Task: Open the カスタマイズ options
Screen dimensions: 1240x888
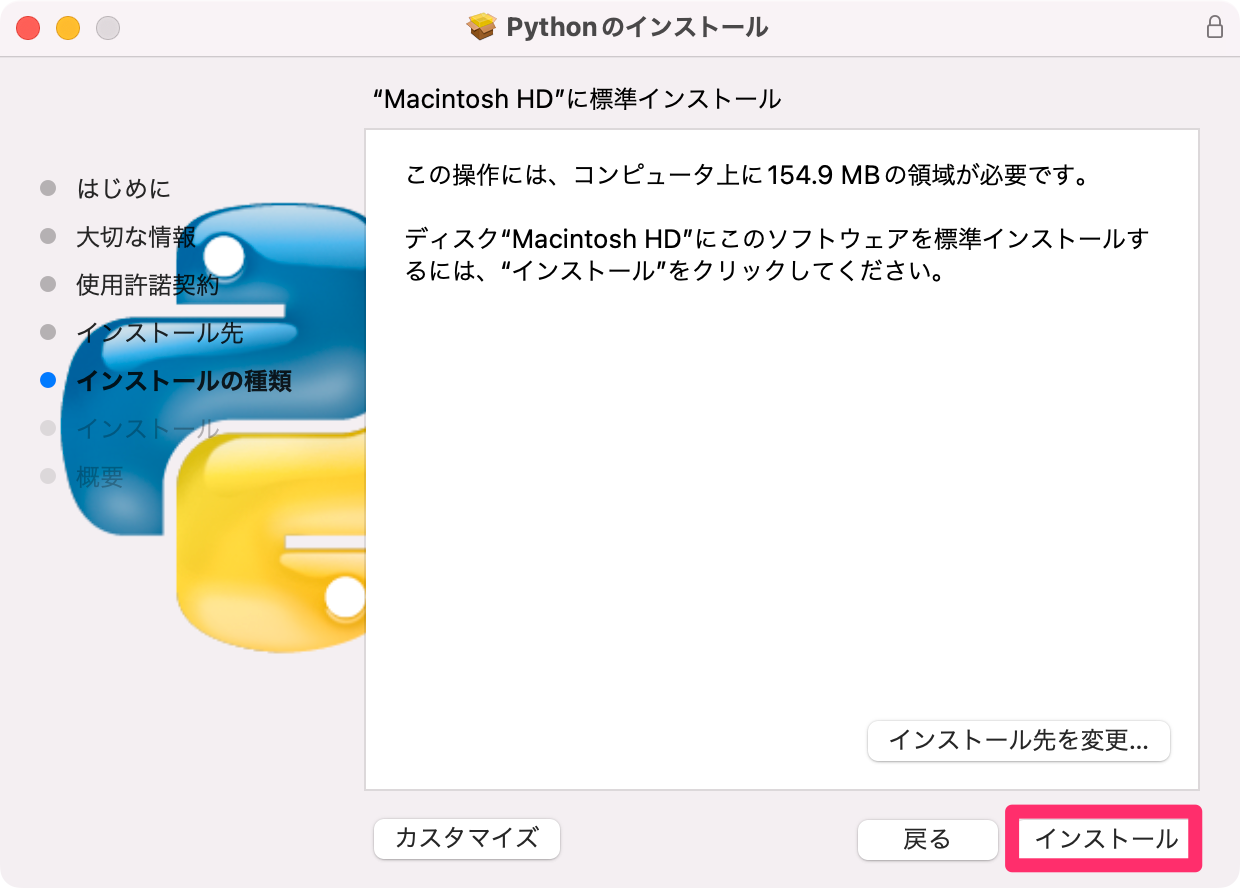Action: [467, 838]
